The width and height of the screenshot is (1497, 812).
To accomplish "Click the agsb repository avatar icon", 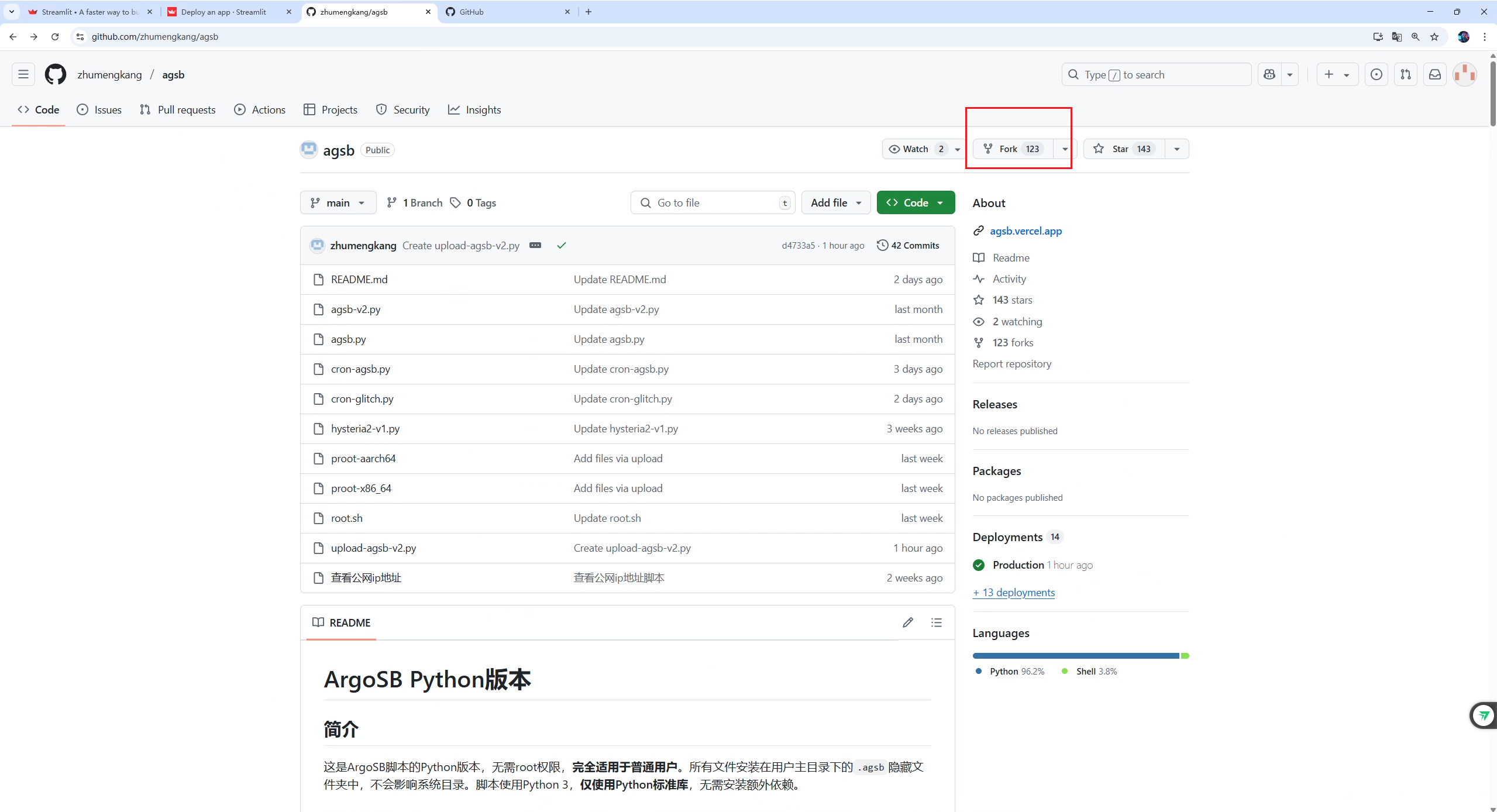I will [309, 150].
